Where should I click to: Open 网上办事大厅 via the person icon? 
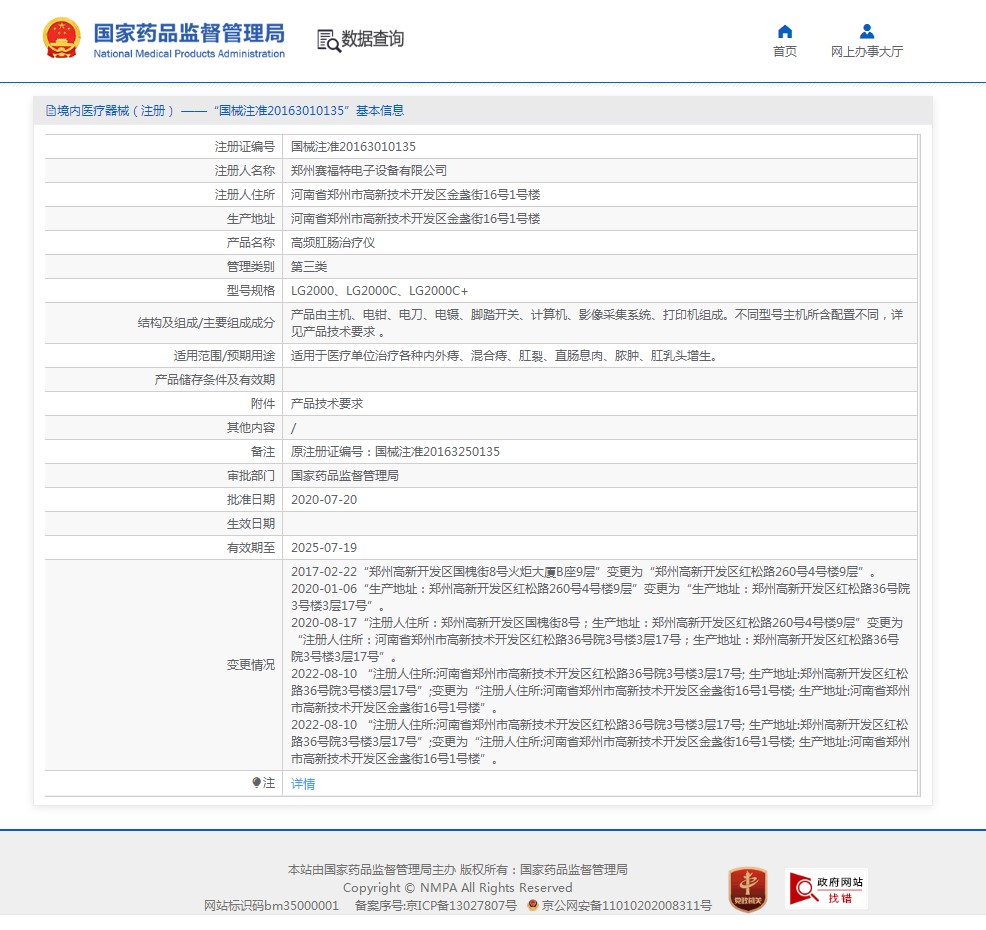[x=867, y=31]
